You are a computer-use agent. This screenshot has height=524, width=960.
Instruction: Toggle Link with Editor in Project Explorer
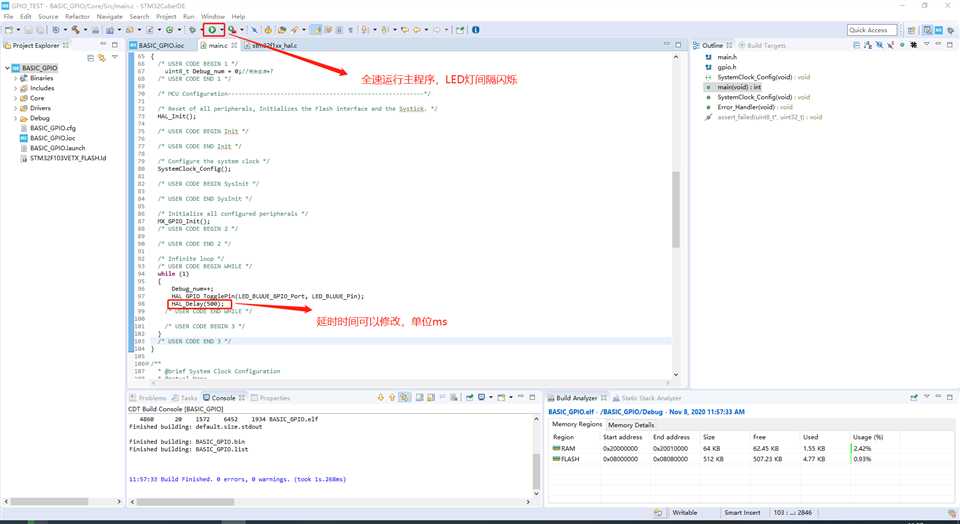(x=102, y=58)
